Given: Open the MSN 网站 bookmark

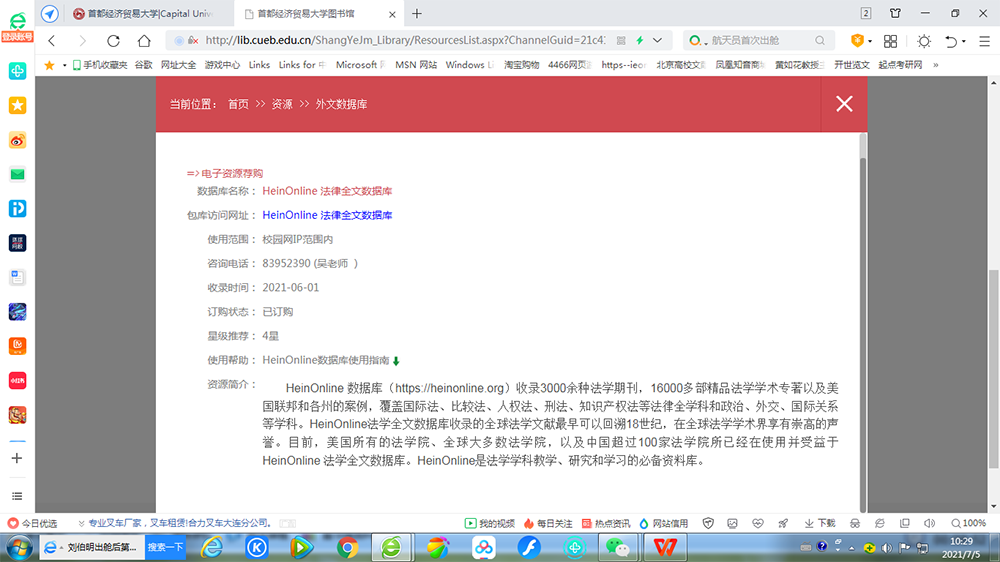Looking at the screenshot, I should (416, 65).
